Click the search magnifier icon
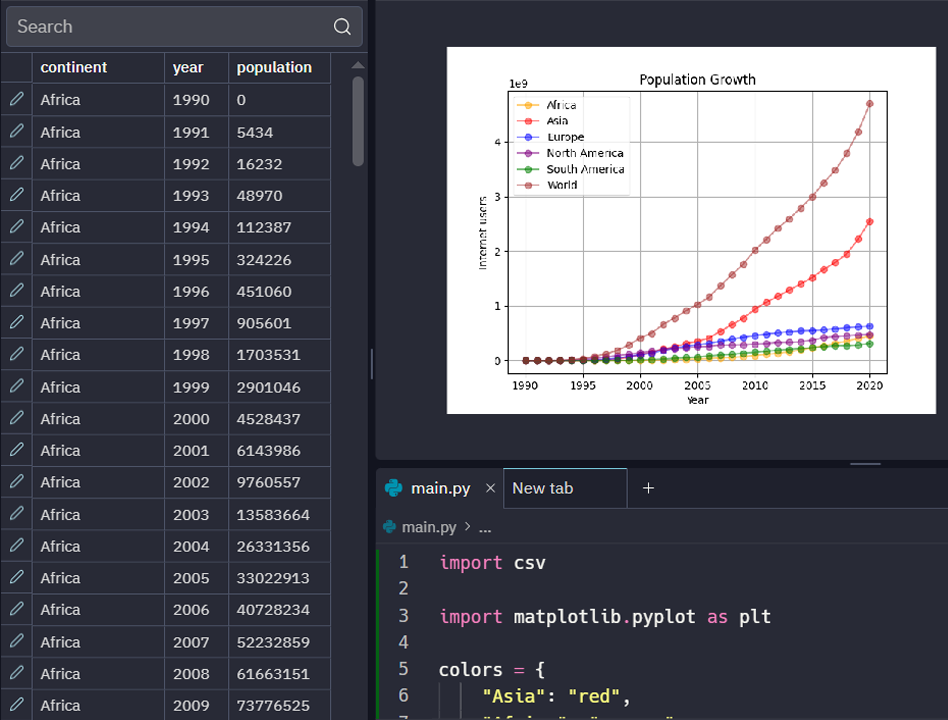948x720 pixels. [342, 27]
